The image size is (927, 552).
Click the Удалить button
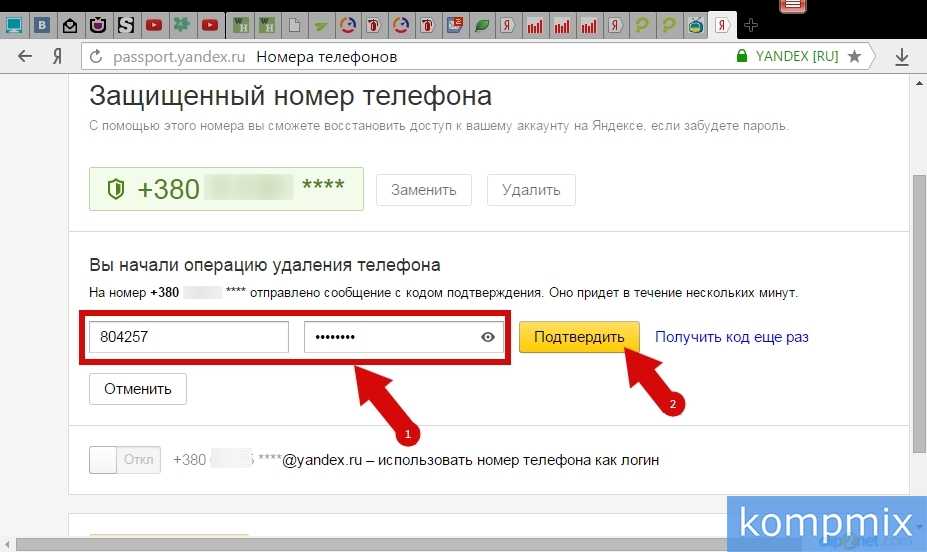click(531, 190)
